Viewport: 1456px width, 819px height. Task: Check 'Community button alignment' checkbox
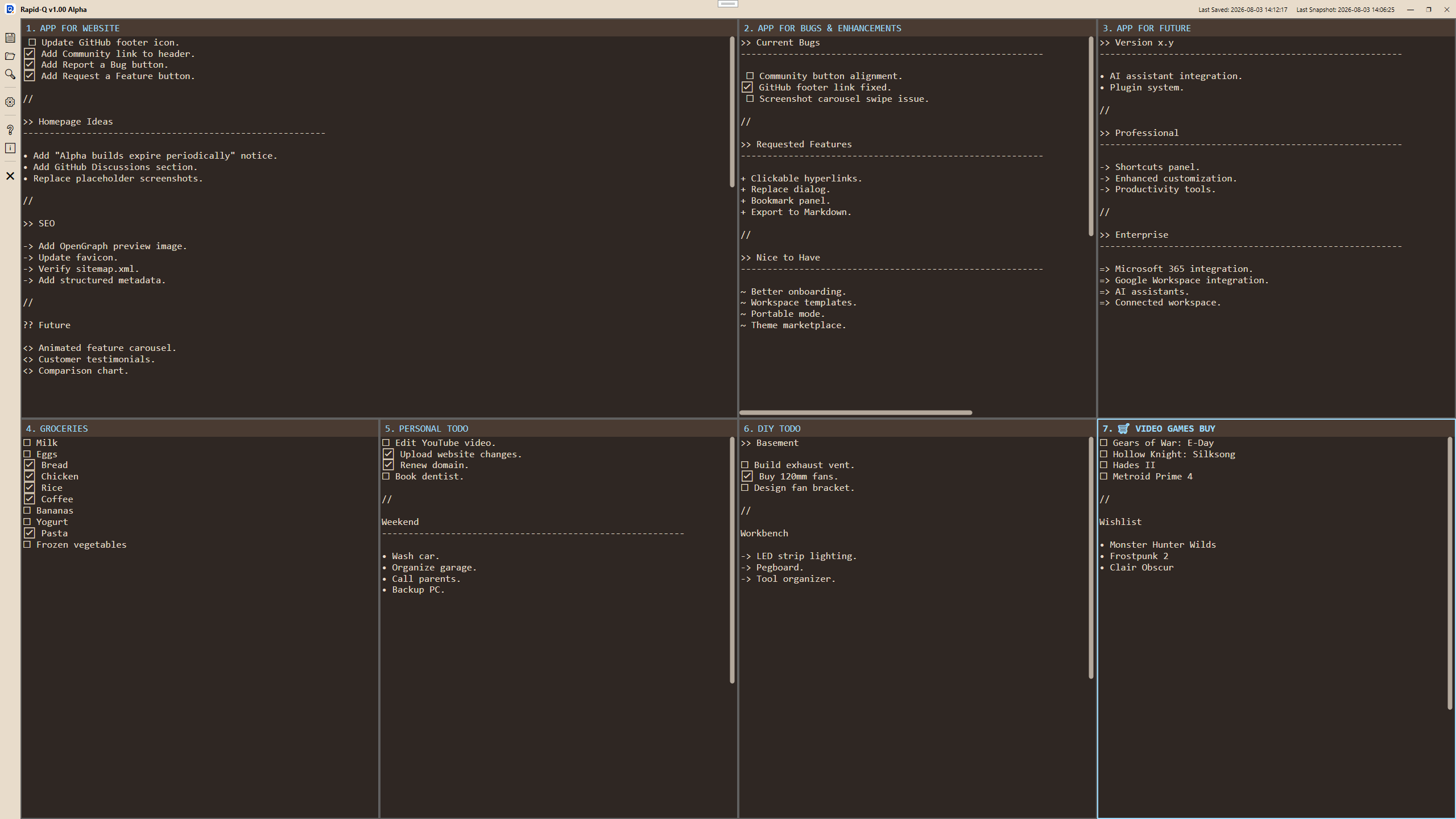pyautogui.click(x=750, y=76)
